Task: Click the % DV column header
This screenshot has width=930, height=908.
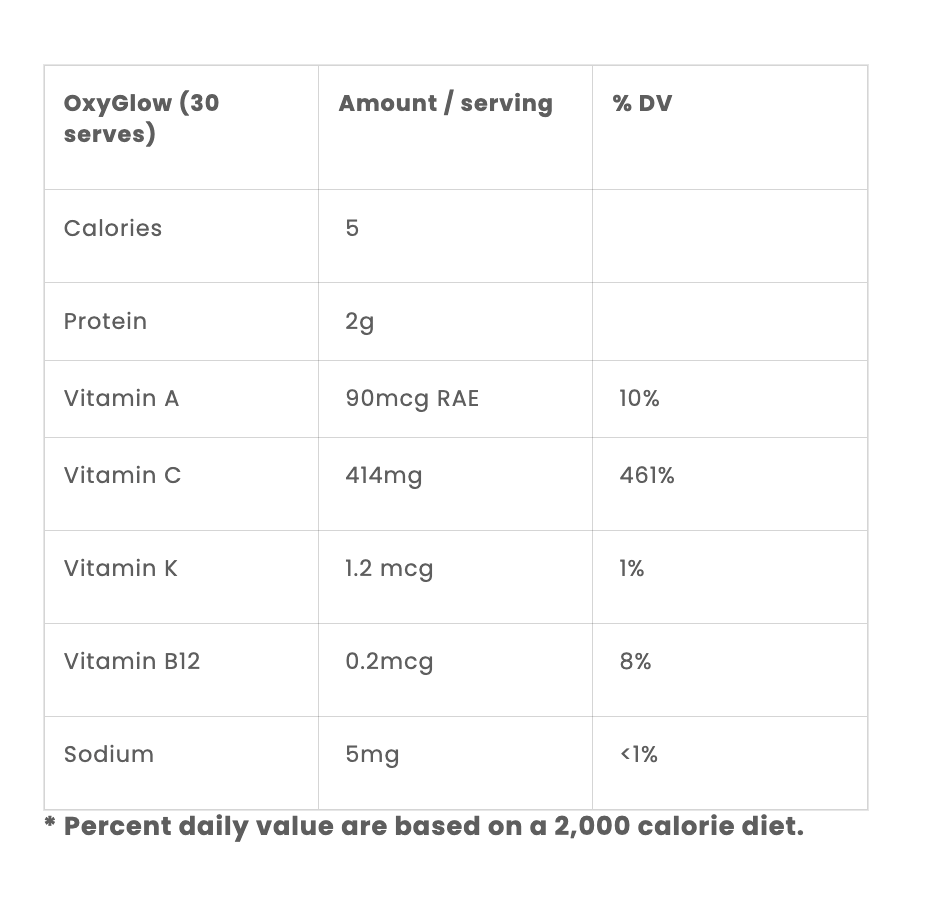Action: click(642, 103)
